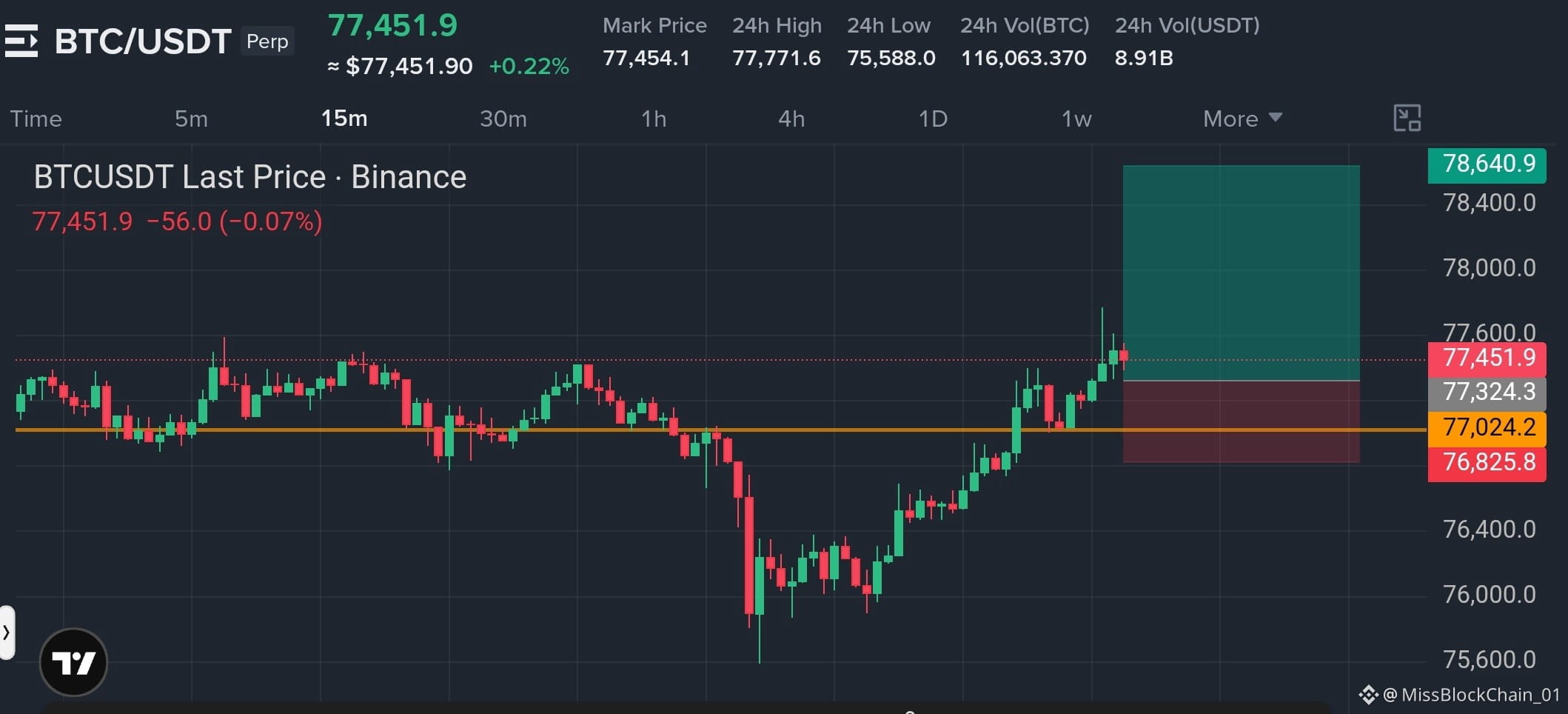Image resolution: width=1568 pixels, height=714 pixels.
Task: Select the 1D timeframe
Action: pyautogui.click(x=933, y=119)
